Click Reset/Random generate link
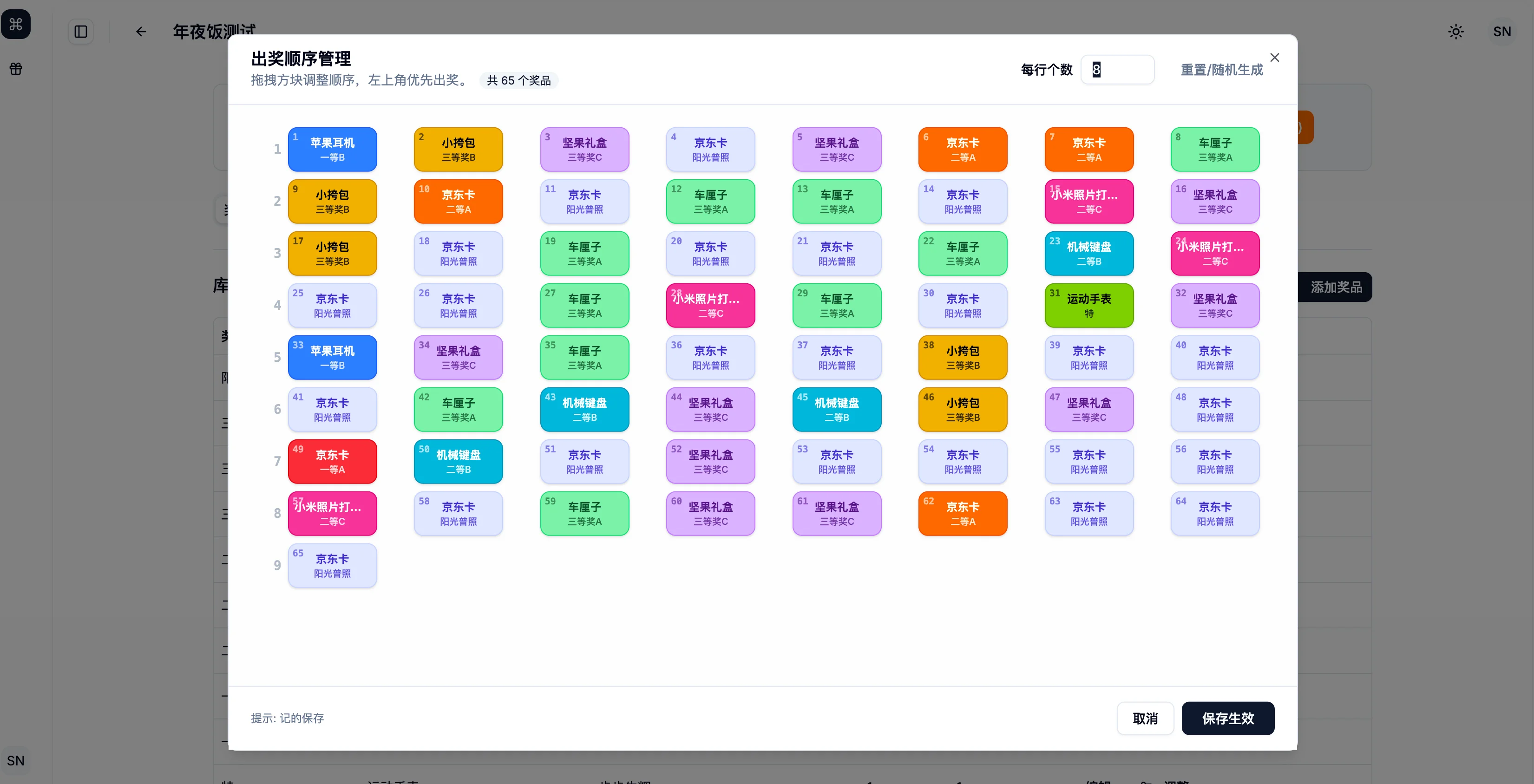This screenshot has height=784, width=1534. click(x=1221, y=70)
